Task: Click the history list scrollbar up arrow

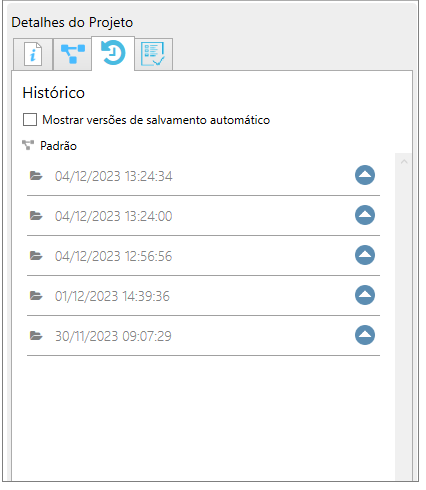Action: [404, 162]
